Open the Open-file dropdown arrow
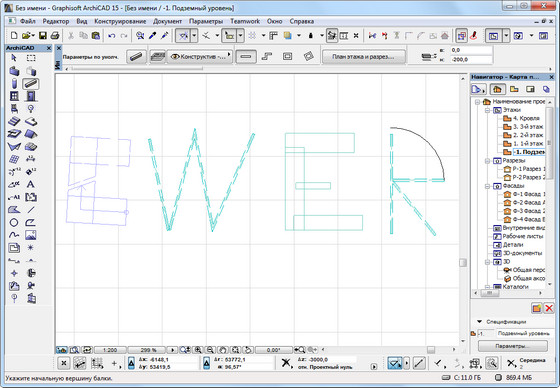 coord(33,36)
